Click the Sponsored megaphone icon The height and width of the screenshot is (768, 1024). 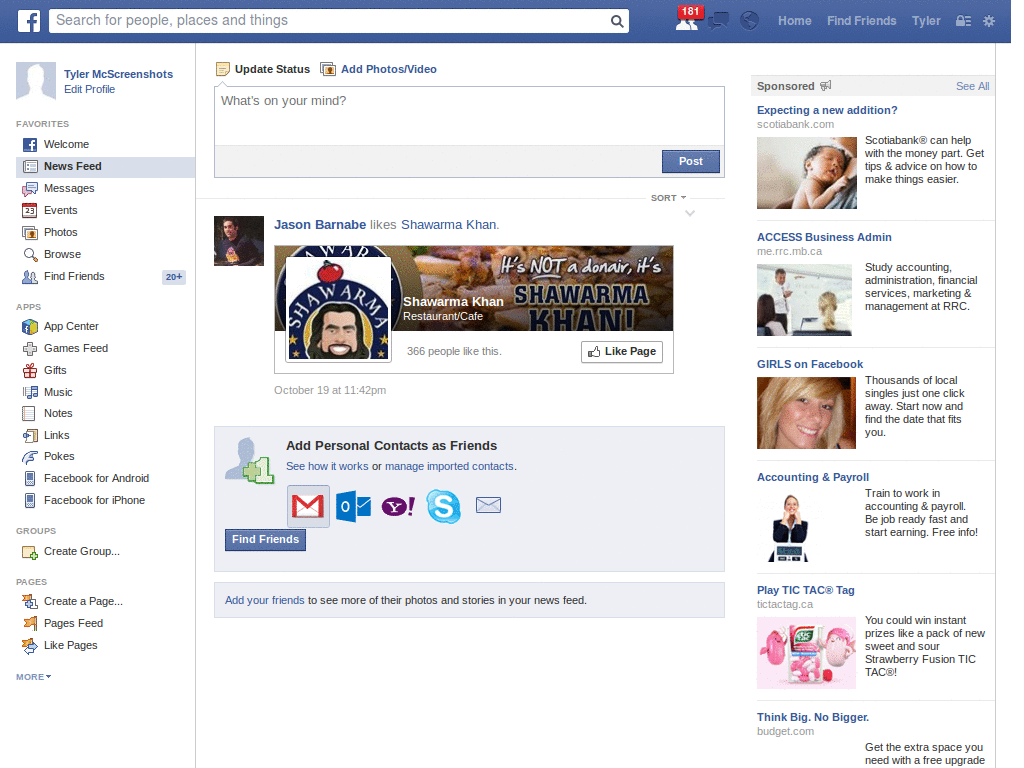[x=826, y=86]
